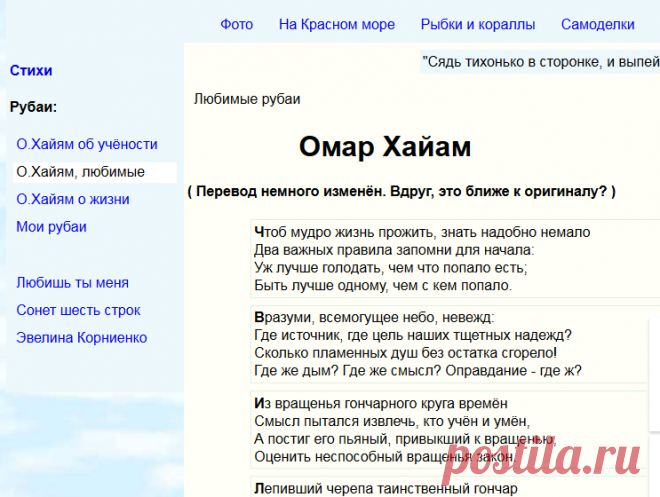This screenshot has width=660, height=497.
Task: Click line Чтоб мудро жизнь прожить
Action: click(x=422, y=232)
